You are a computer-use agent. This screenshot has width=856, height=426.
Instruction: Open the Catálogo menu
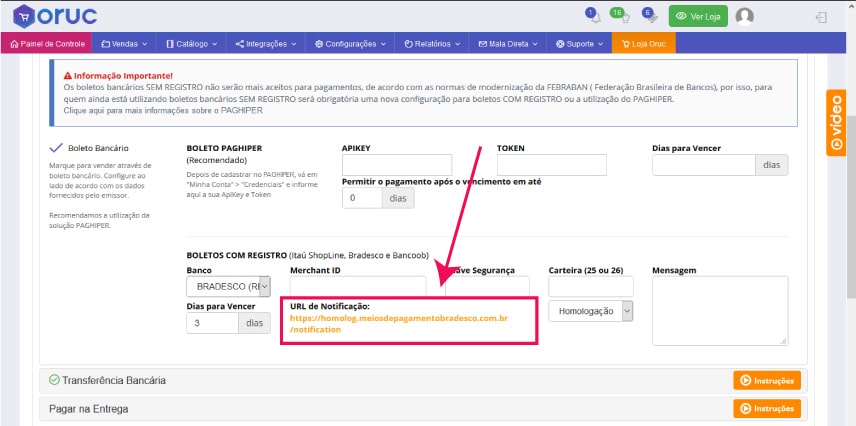pos(192,44)
